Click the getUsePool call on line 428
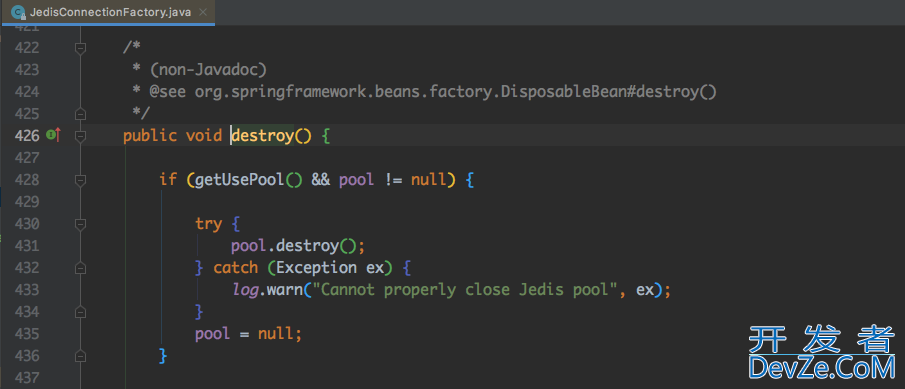905x389 pixels. [249, 180]
